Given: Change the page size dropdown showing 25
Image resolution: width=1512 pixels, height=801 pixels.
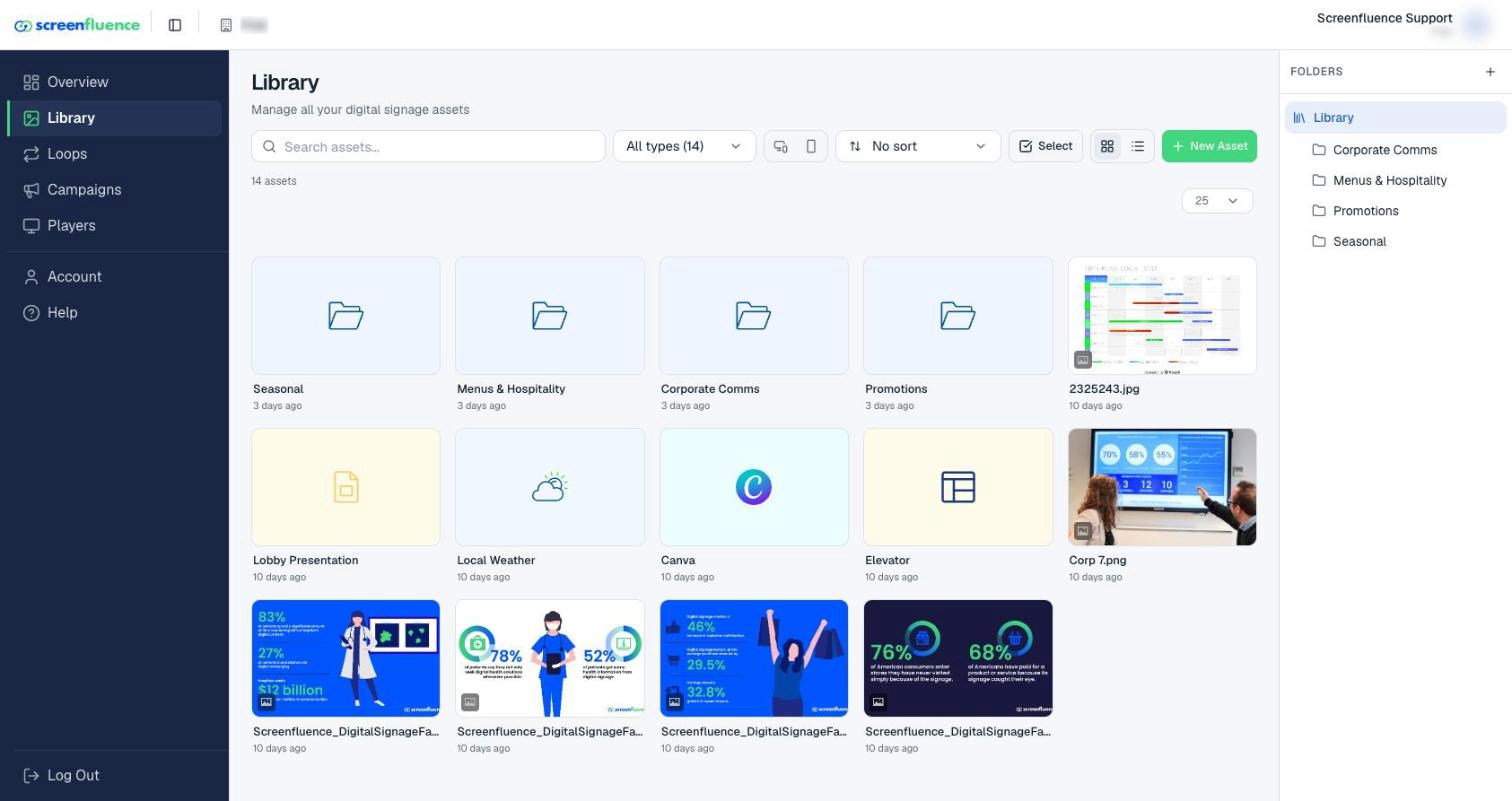Looking at the screenshot, I should tap(1217, 201).
